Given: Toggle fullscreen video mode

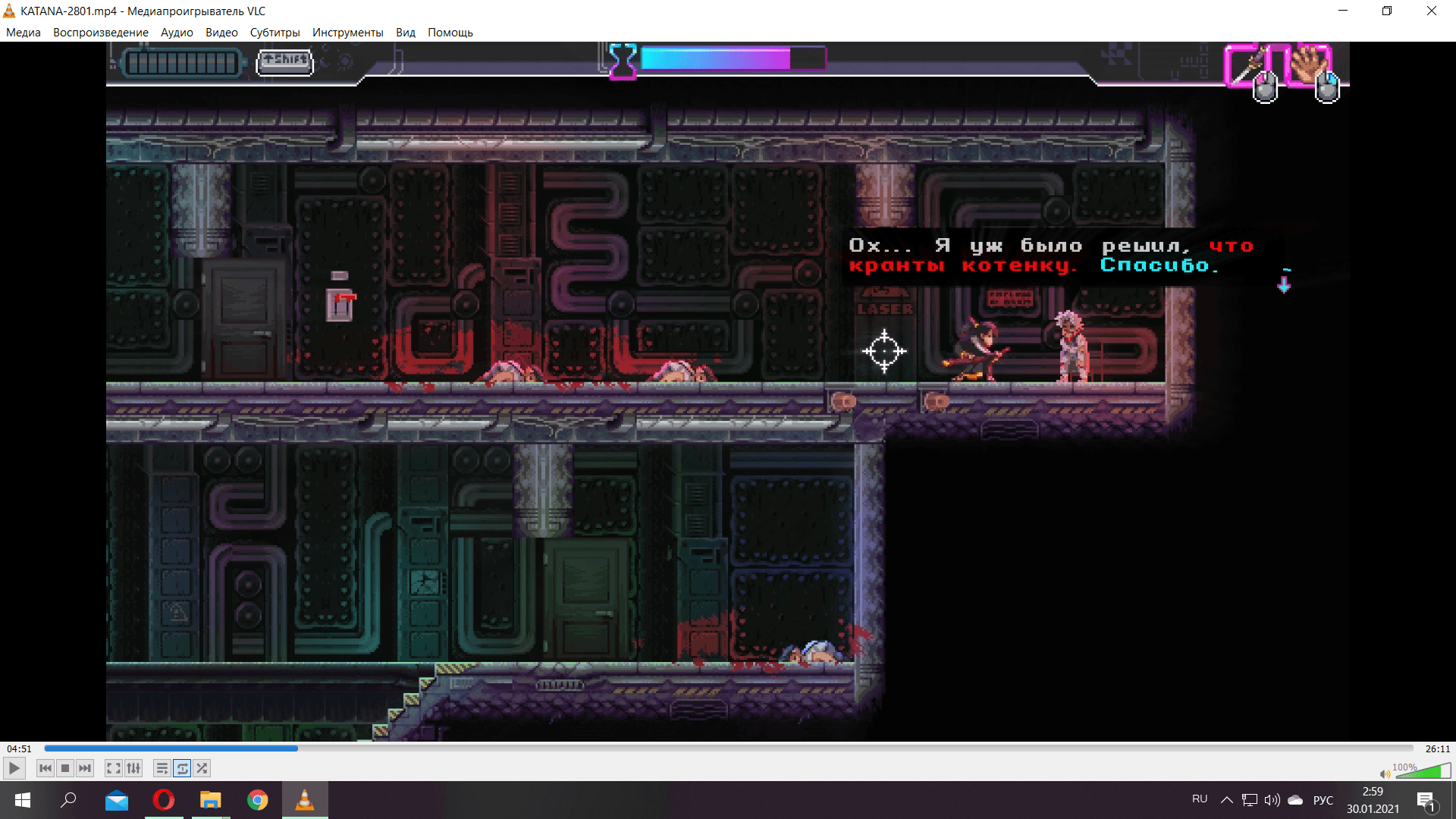Looking at the screenshot, I should click(114, 768).
